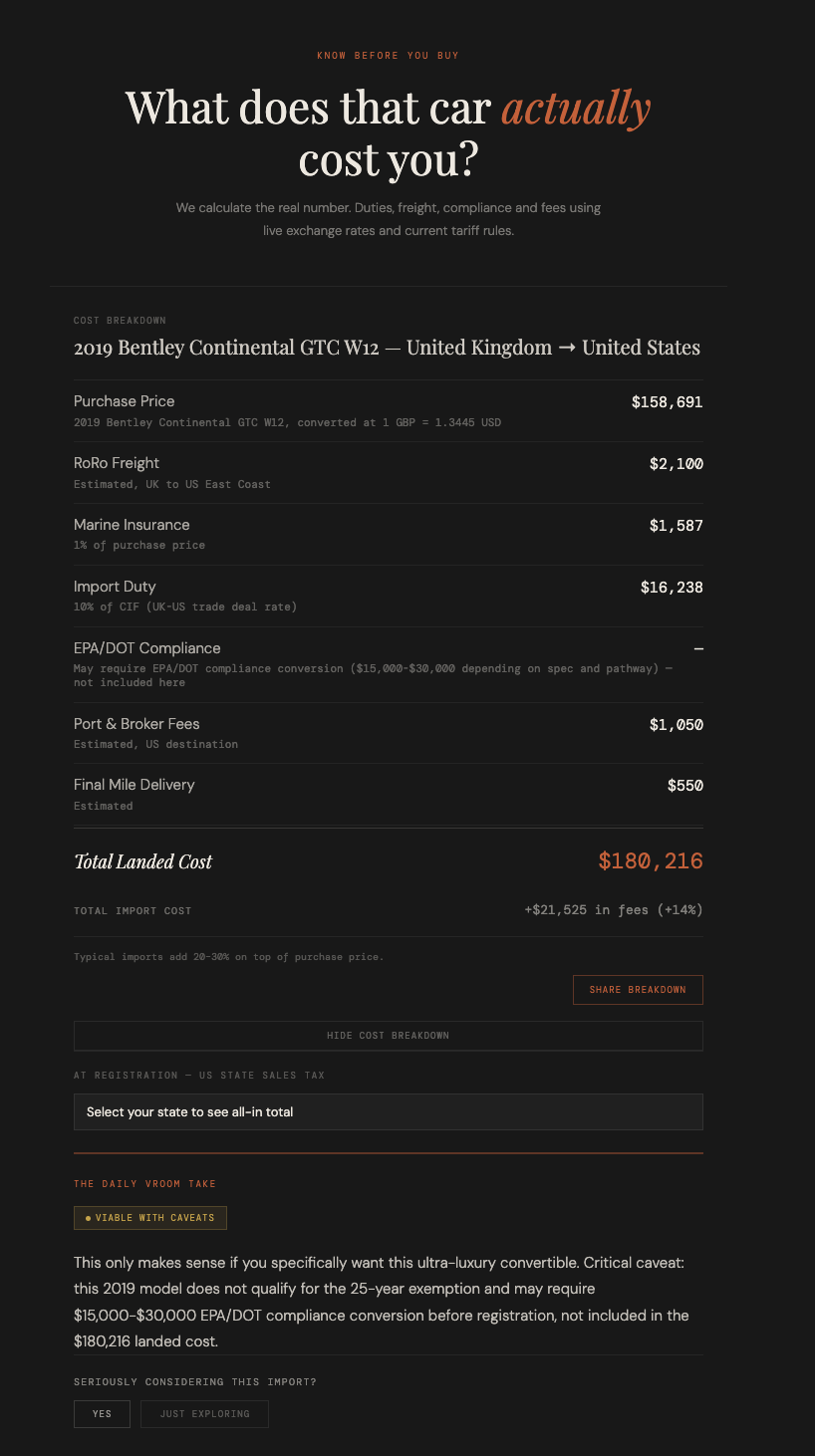This screenshot has width=815, height=1456.
Task: Click the +$21,525 in fees summary
Action: [x=613, y=910]
